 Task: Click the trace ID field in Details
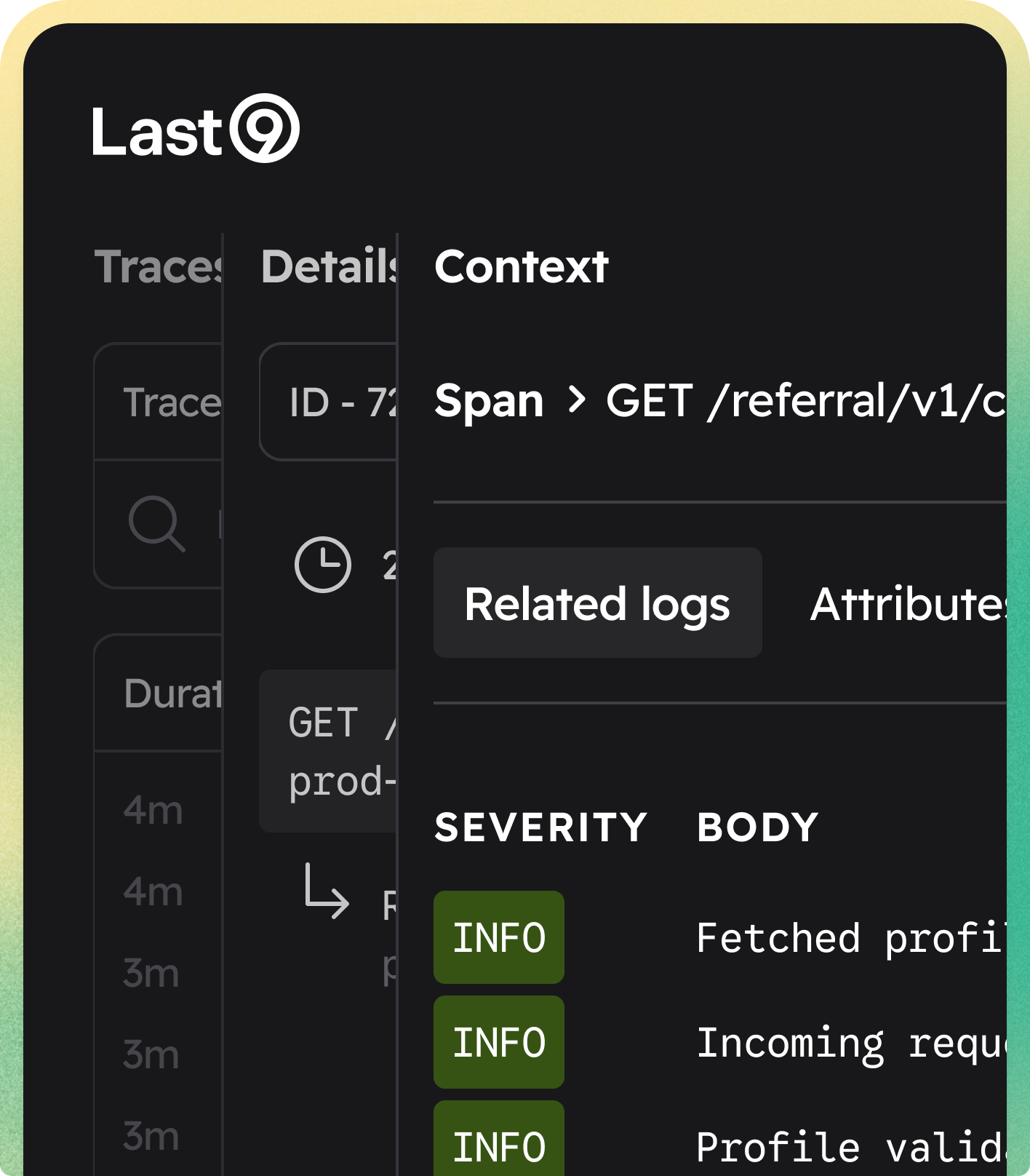click(329, 402)
